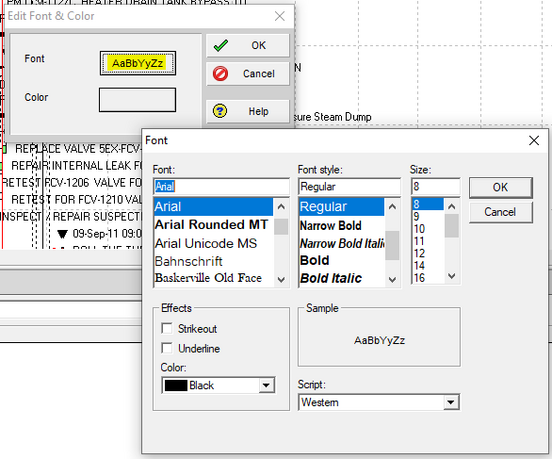Click the Font style list scroll down arrow

pos(392,279)
